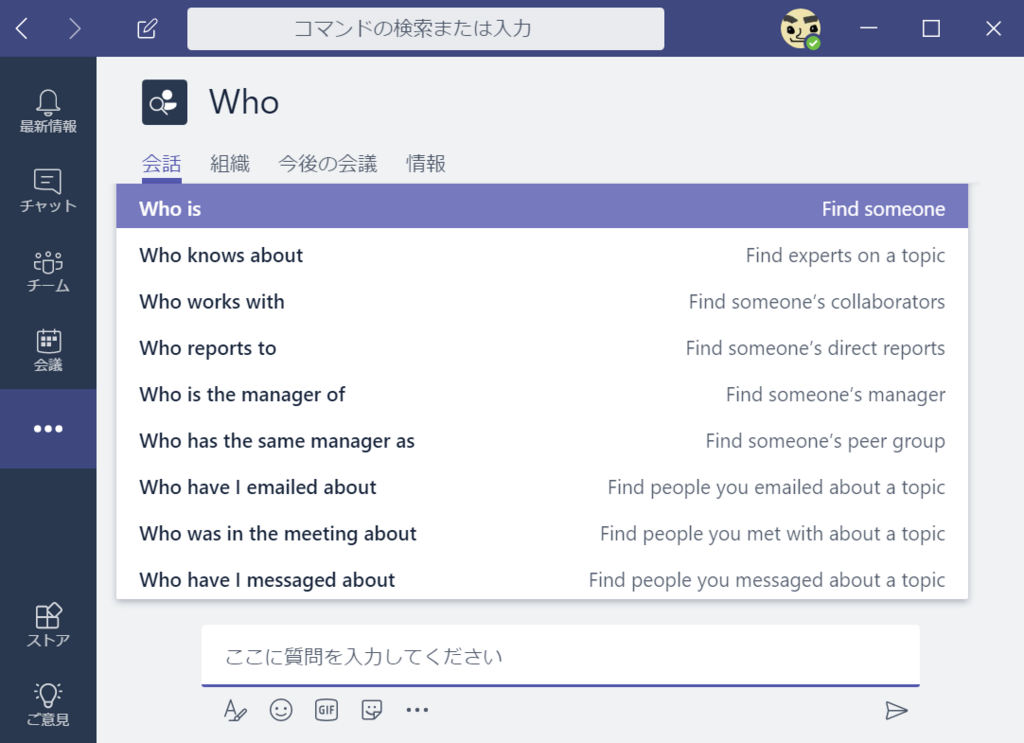
Task: Open the sticker picker
Action: [372, 710]
